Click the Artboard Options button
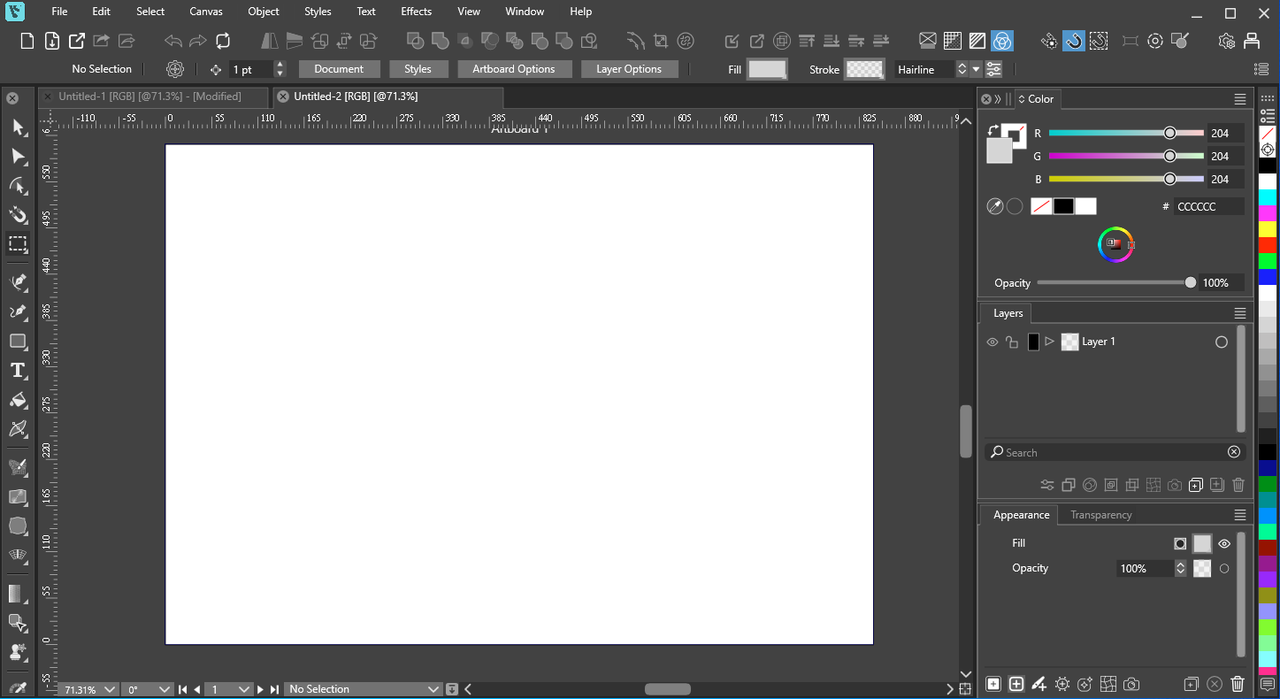Screen dimensions: 1280x699 click(x=514, y=69)
